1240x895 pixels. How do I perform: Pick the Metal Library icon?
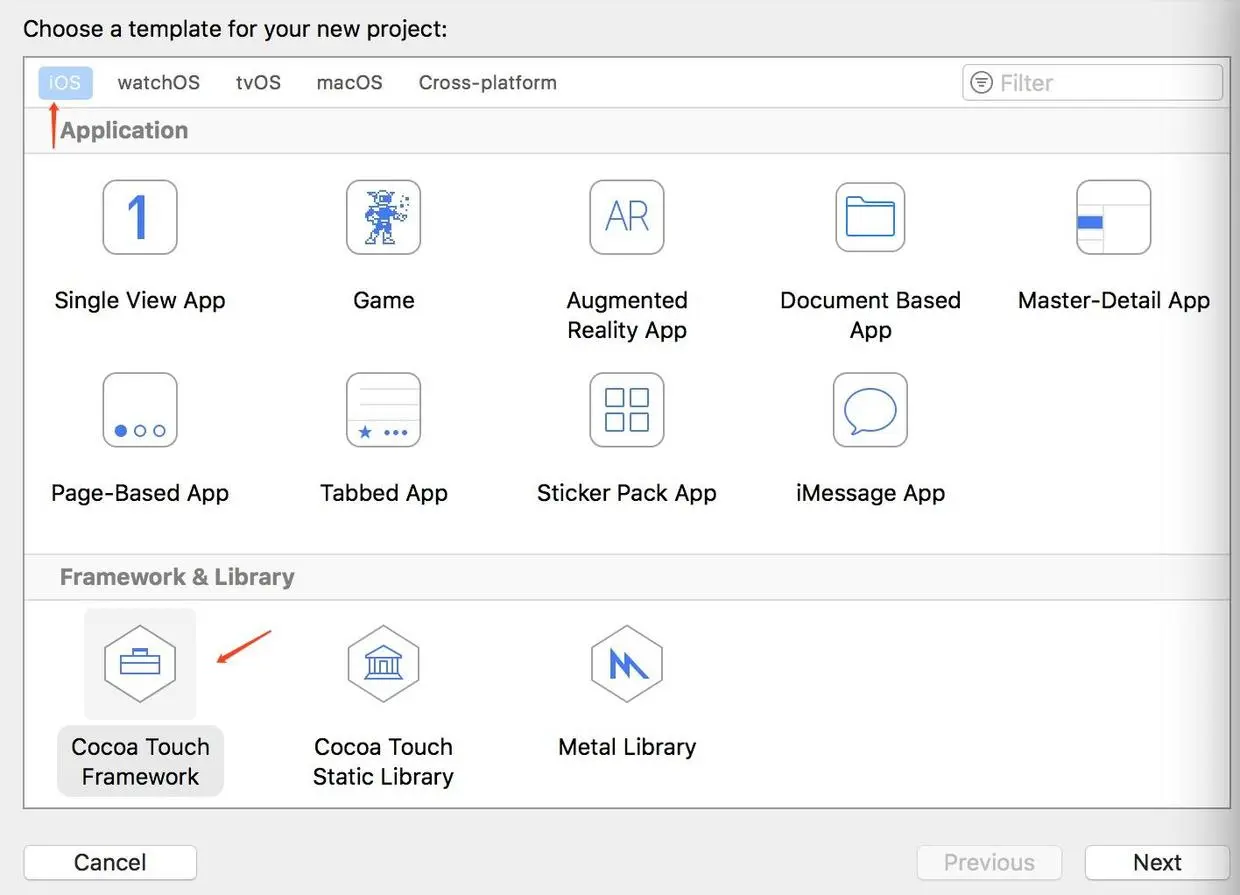pyautogui.click(x=627, y=663)
